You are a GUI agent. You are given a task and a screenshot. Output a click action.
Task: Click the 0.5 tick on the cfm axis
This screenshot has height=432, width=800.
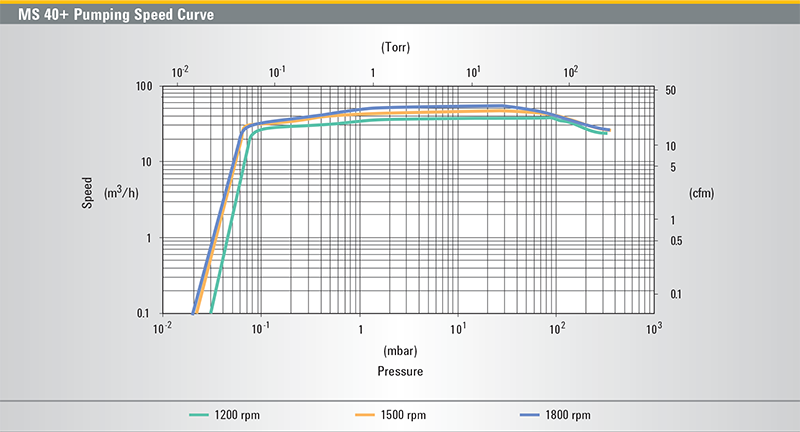(x=676, y=241)
